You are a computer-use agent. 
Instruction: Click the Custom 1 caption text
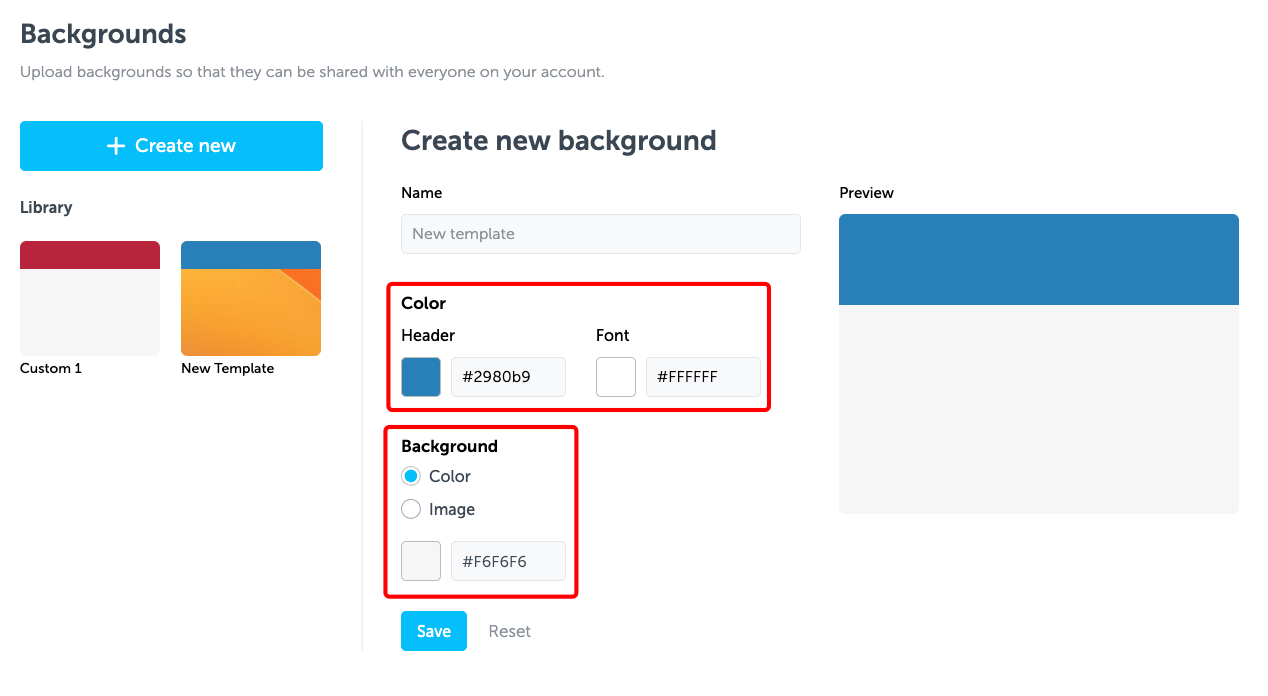pos(51,368)
